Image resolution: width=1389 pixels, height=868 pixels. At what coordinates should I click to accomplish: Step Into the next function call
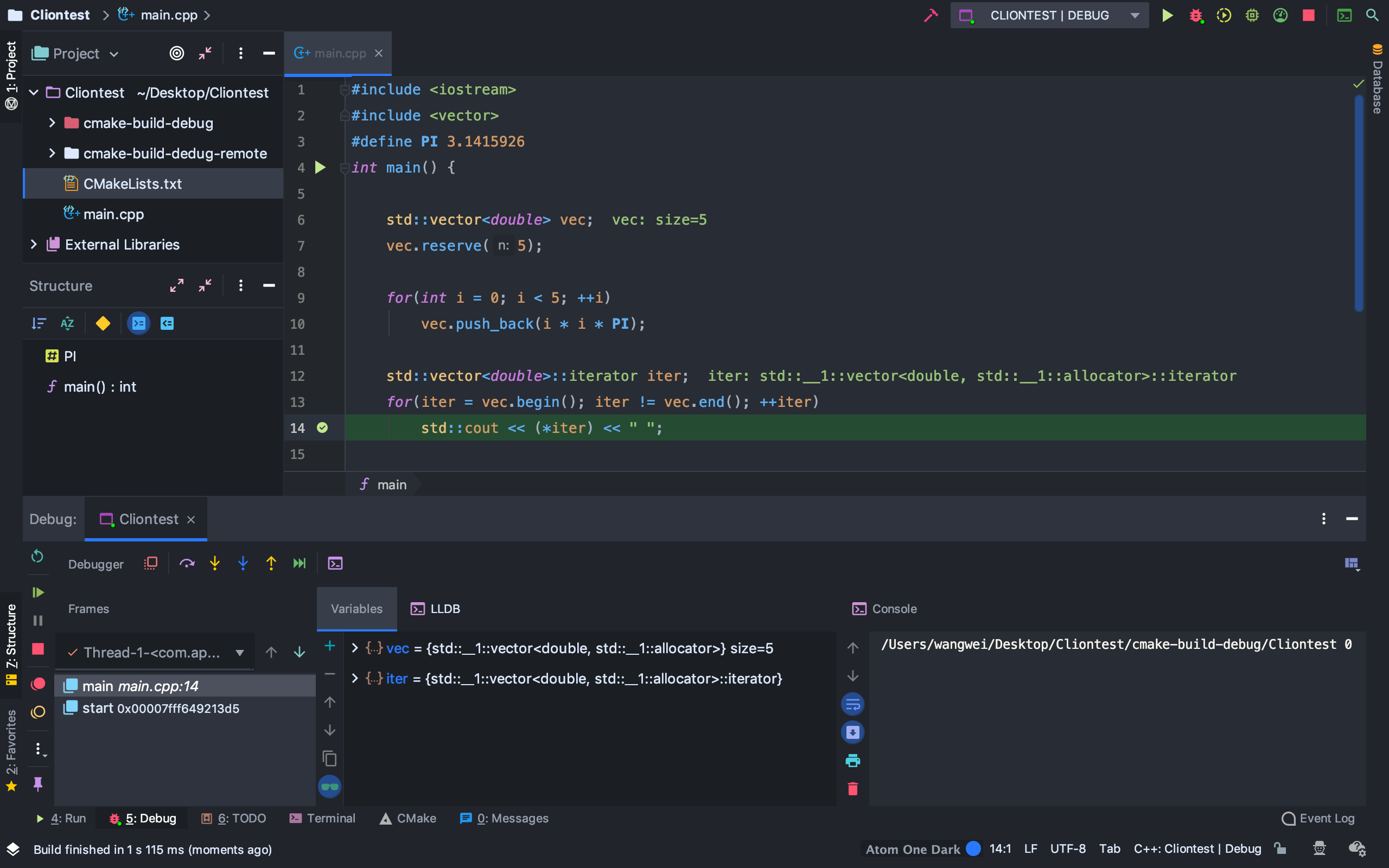[x=214, y=563]
